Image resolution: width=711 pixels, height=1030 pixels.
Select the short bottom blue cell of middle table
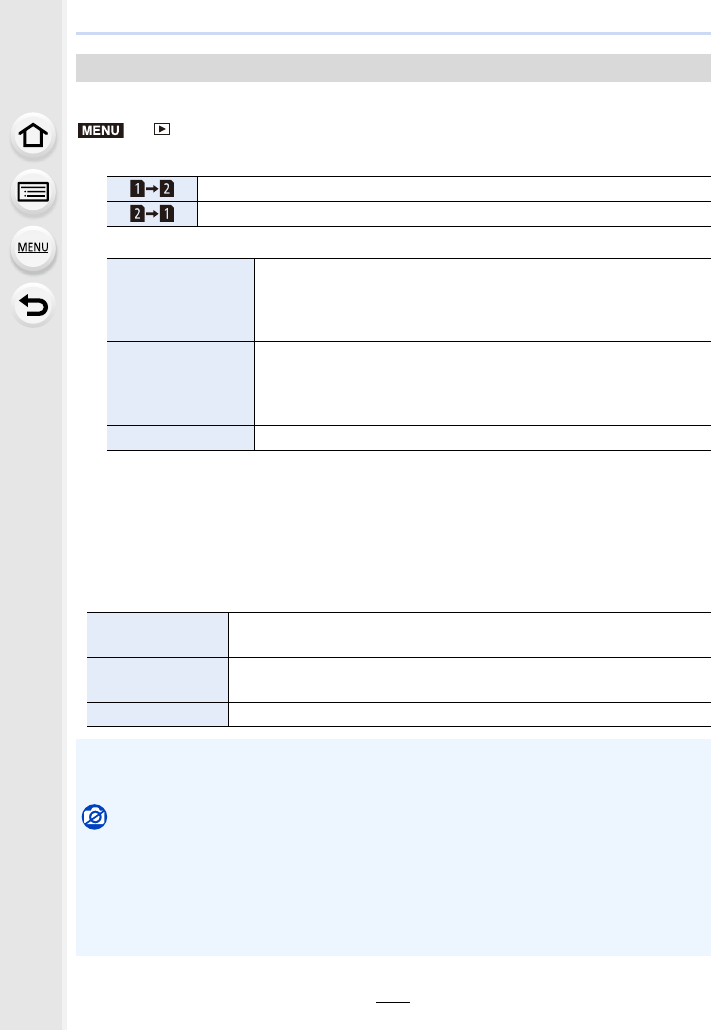coord(181,438)
